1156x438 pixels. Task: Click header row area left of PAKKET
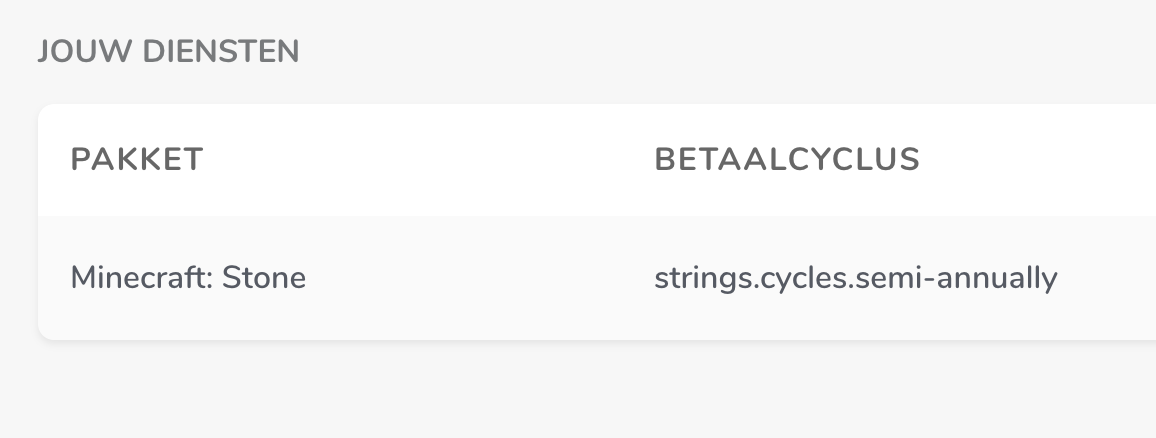tap(54, 160)
